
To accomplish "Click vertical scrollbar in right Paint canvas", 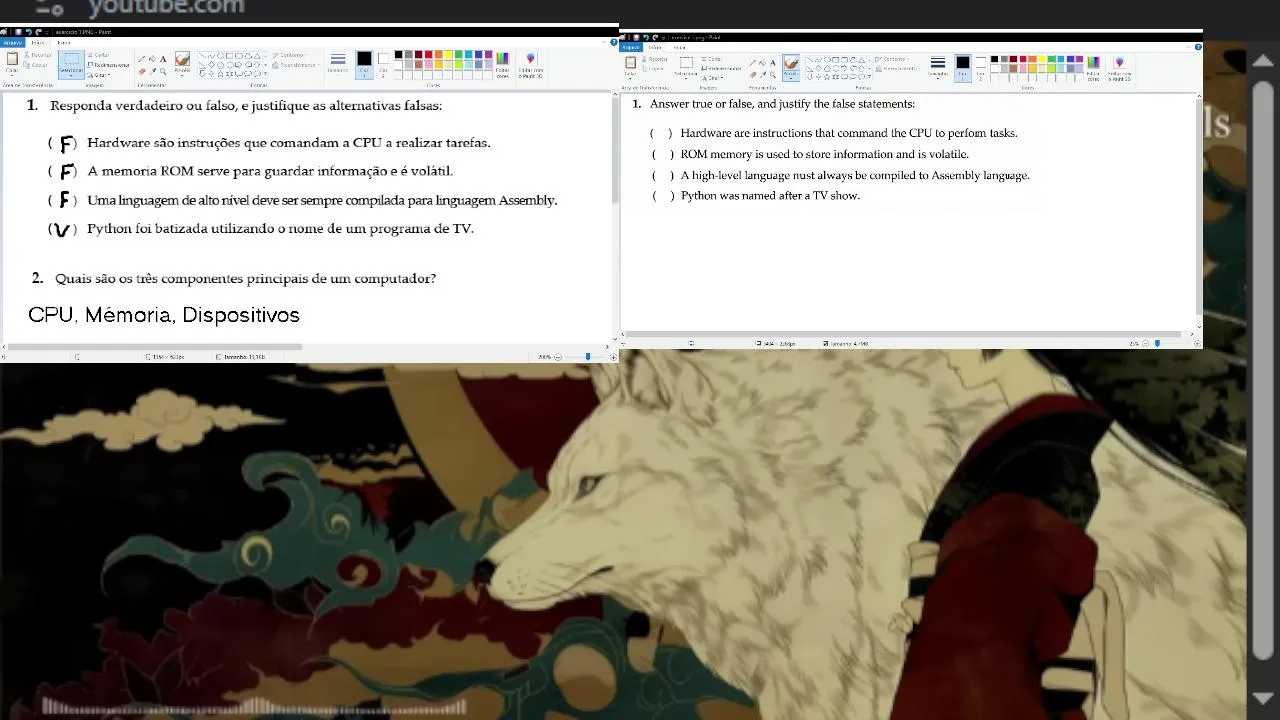I will tap(1199, 205).
